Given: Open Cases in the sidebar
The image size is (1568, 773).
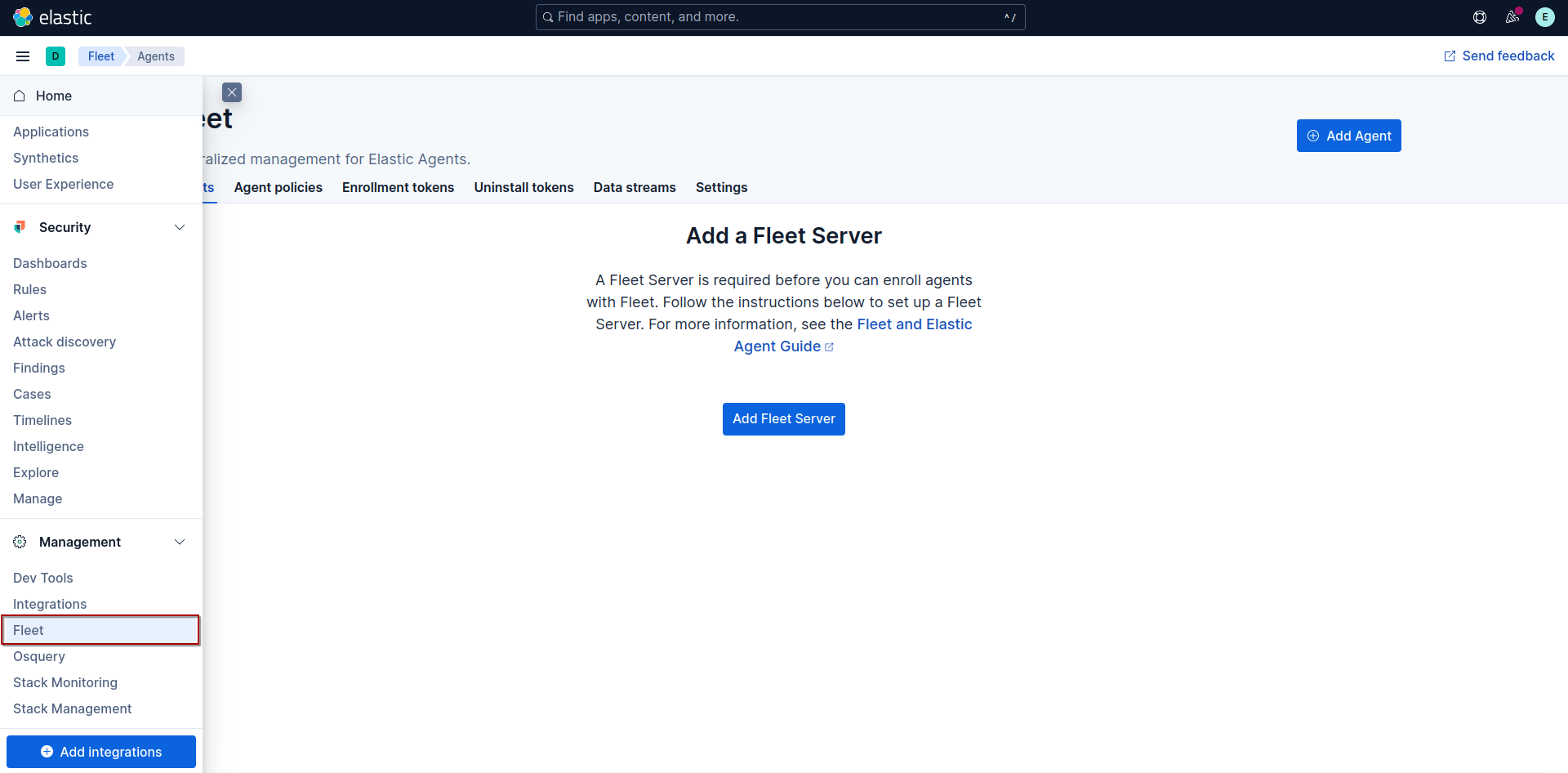Looking at the screenshot, I should pyautogui.click(x=32, y=394).
